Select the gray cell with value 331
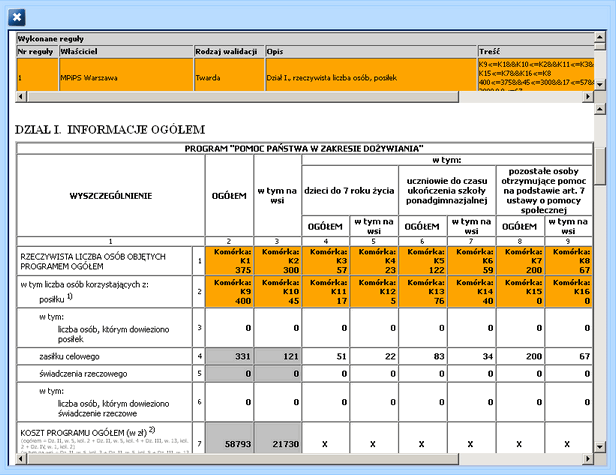The width and height of the screenshot is (616, 475). pyautogui.click(x=229, y=355)
